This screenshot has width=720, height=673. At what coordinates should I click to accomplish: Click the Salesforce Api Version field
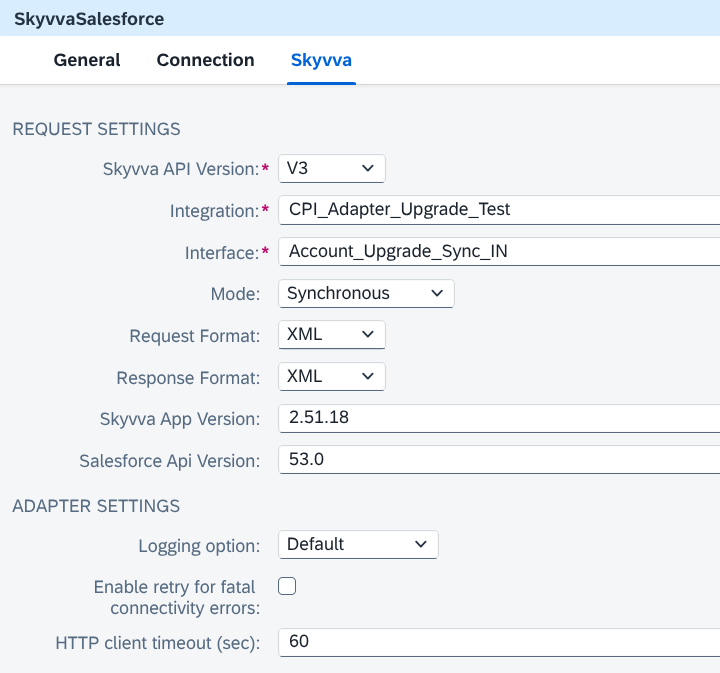(x=499, y=460)
